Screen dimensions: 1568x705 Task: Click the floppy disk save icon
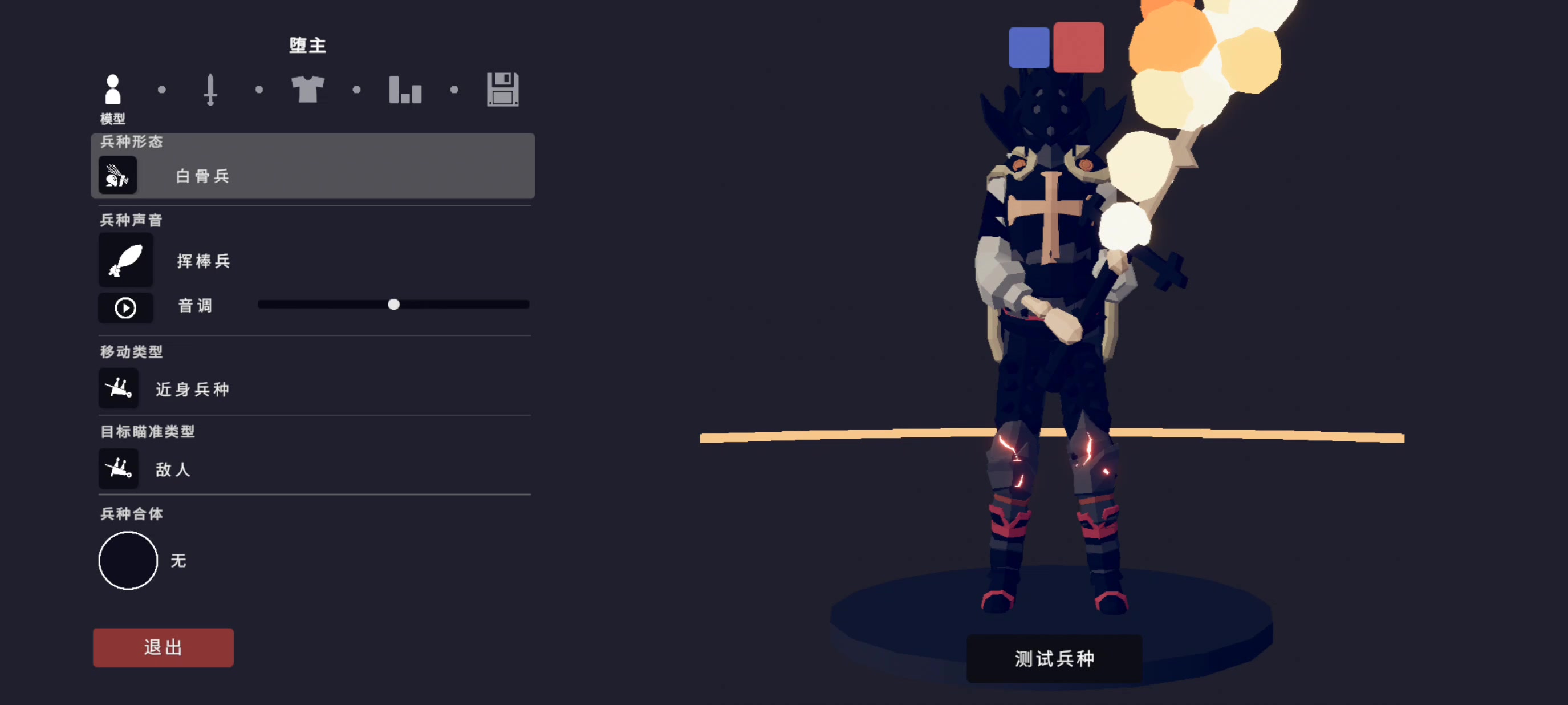503,90
